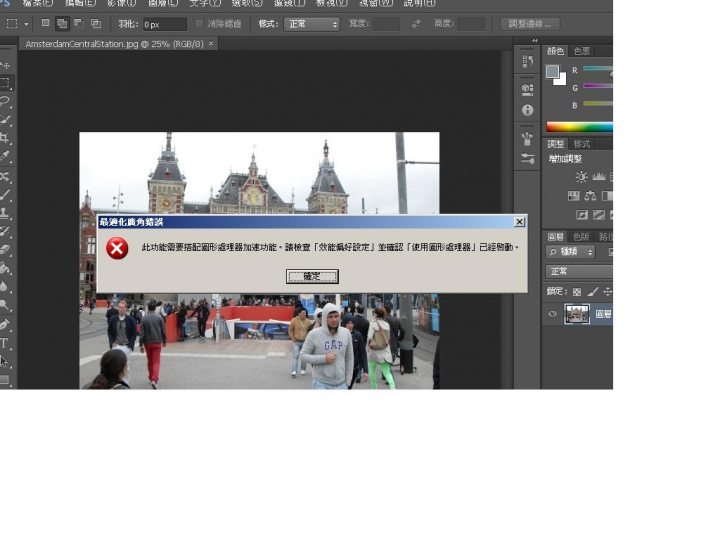The image size is (720, 540).
Task: Add a Hue/Saturation adjustment
Action: (x=574, y=196)
